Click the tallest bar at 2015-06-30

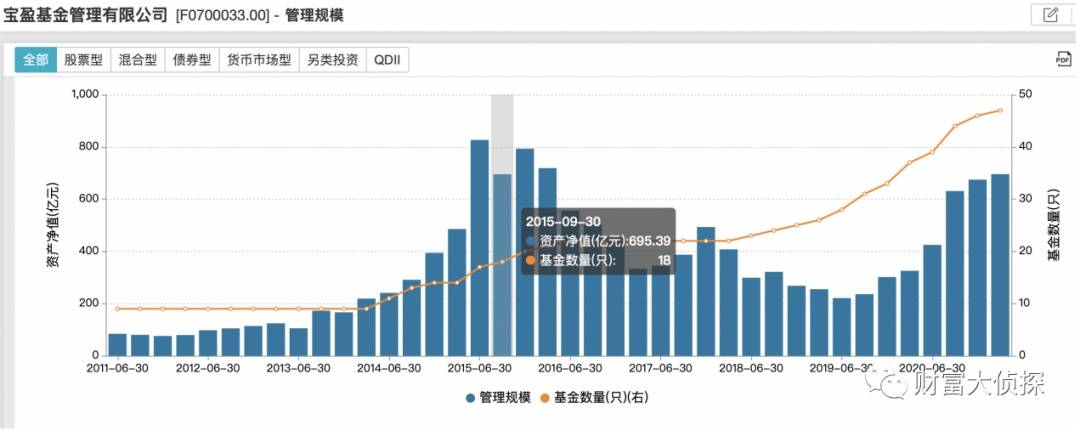479,248
